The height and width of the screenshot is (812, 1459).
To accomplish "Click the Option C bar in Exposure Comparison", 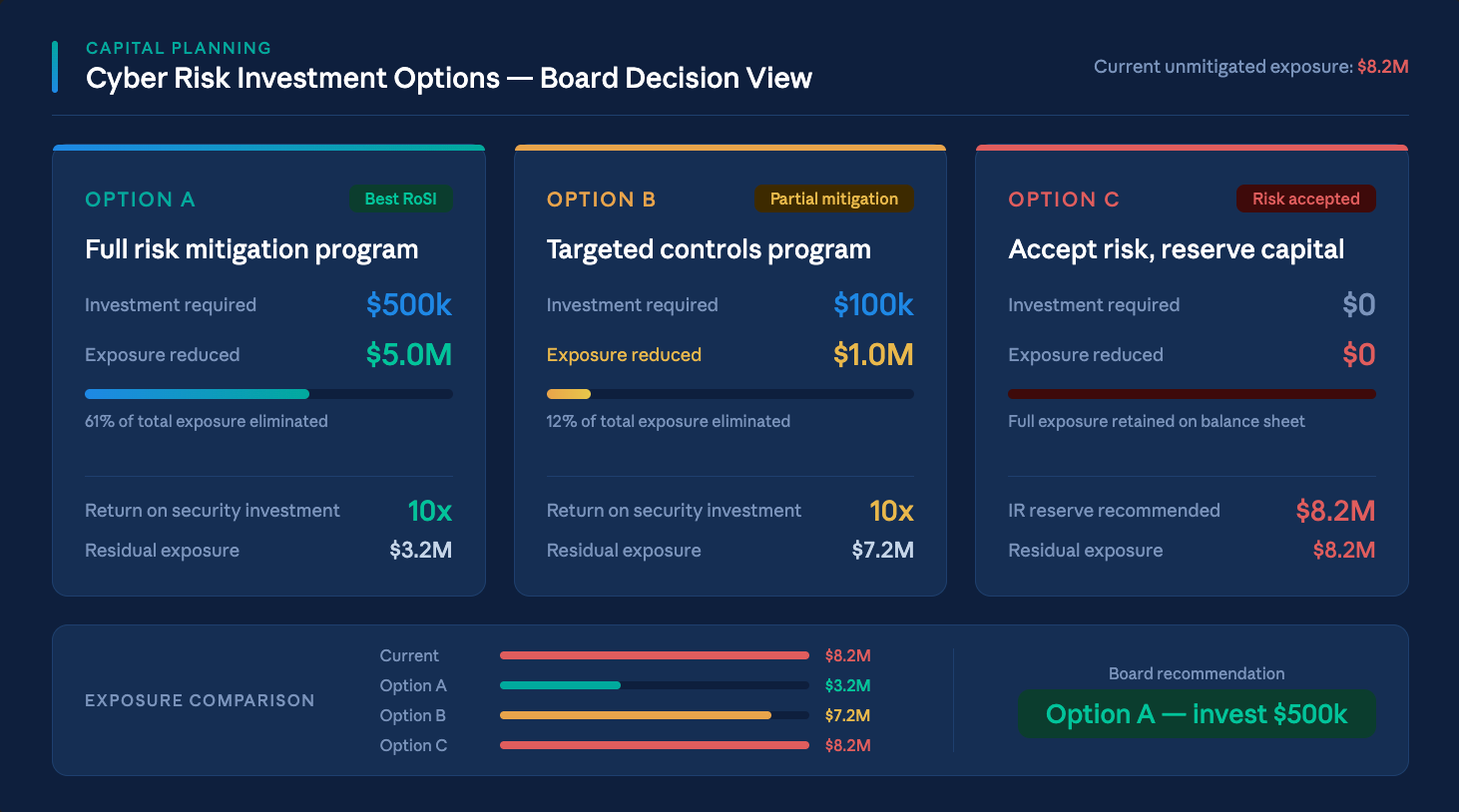I will pos(654,745).
